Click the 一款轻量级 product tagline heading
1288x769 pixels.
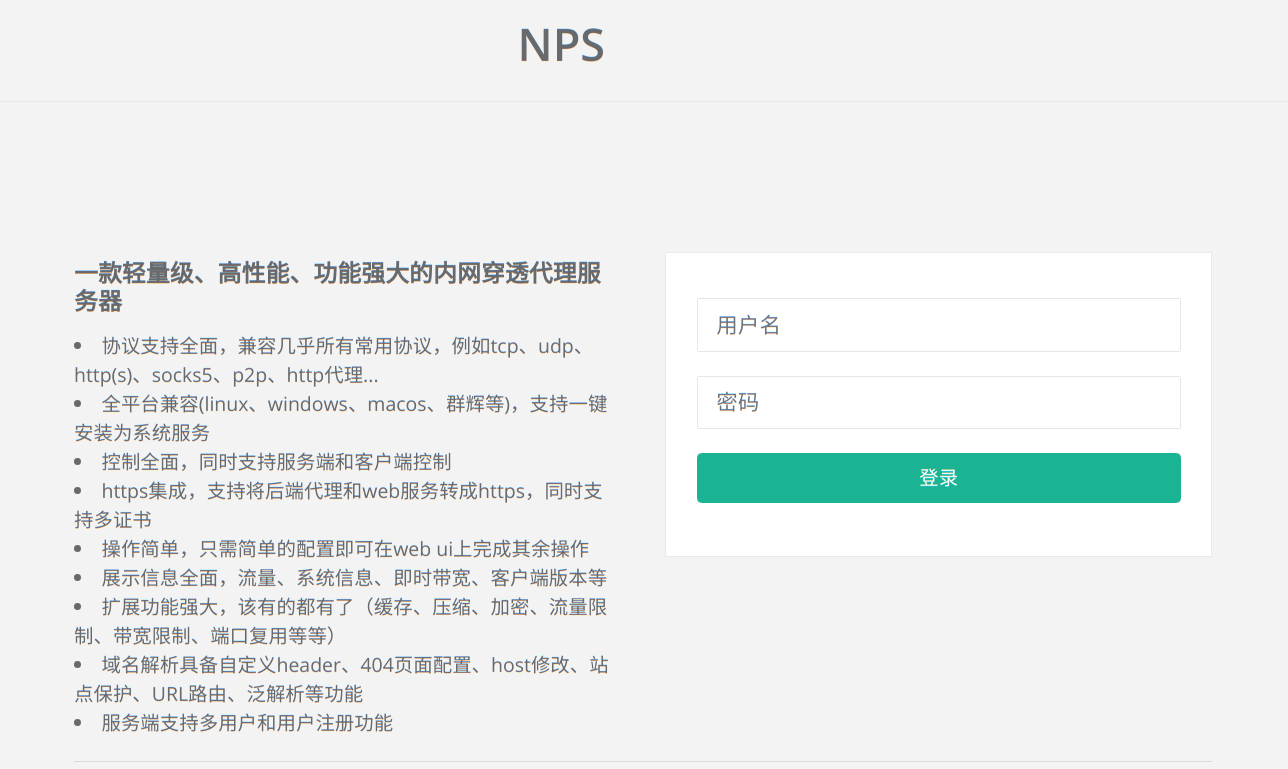(x=338, y=288)
